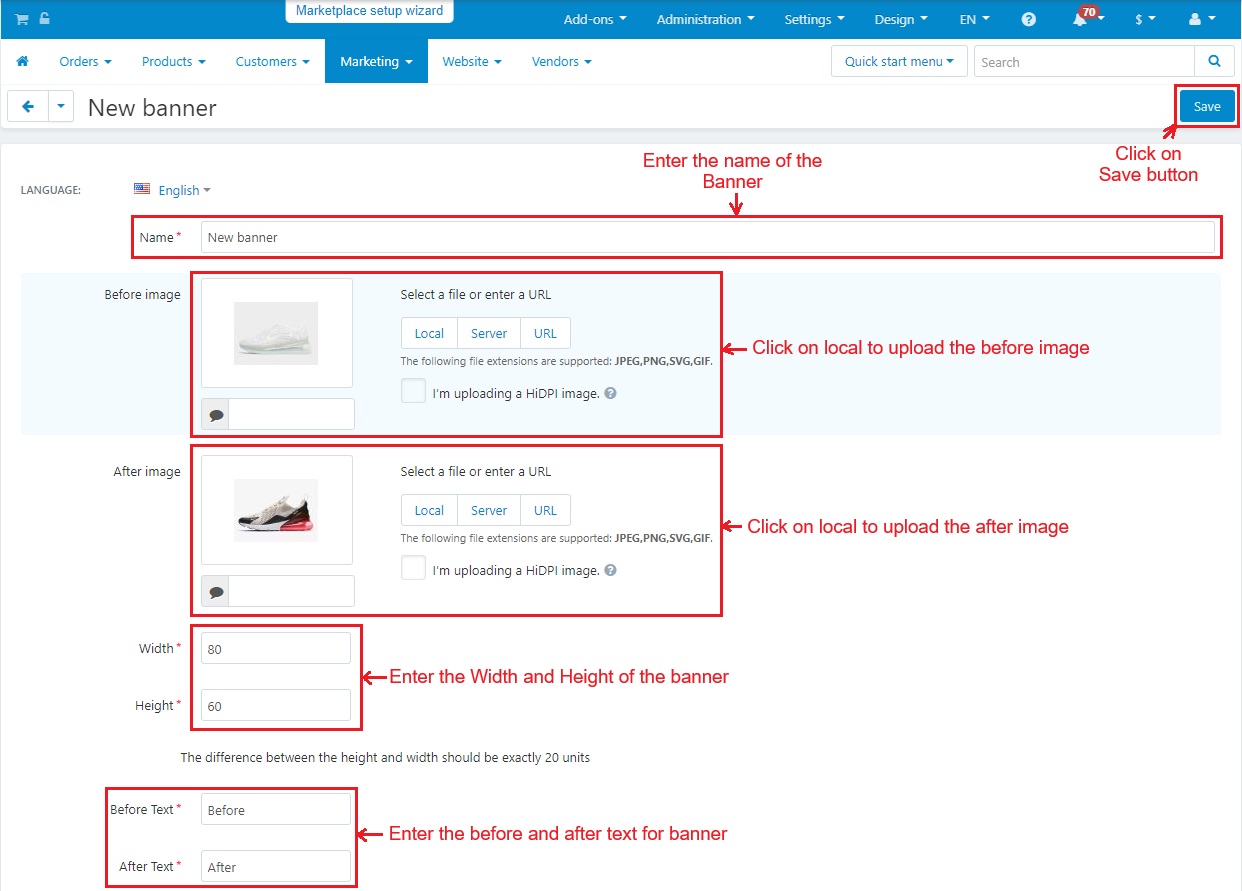Open the Products menu

click(x=173, y=61)
